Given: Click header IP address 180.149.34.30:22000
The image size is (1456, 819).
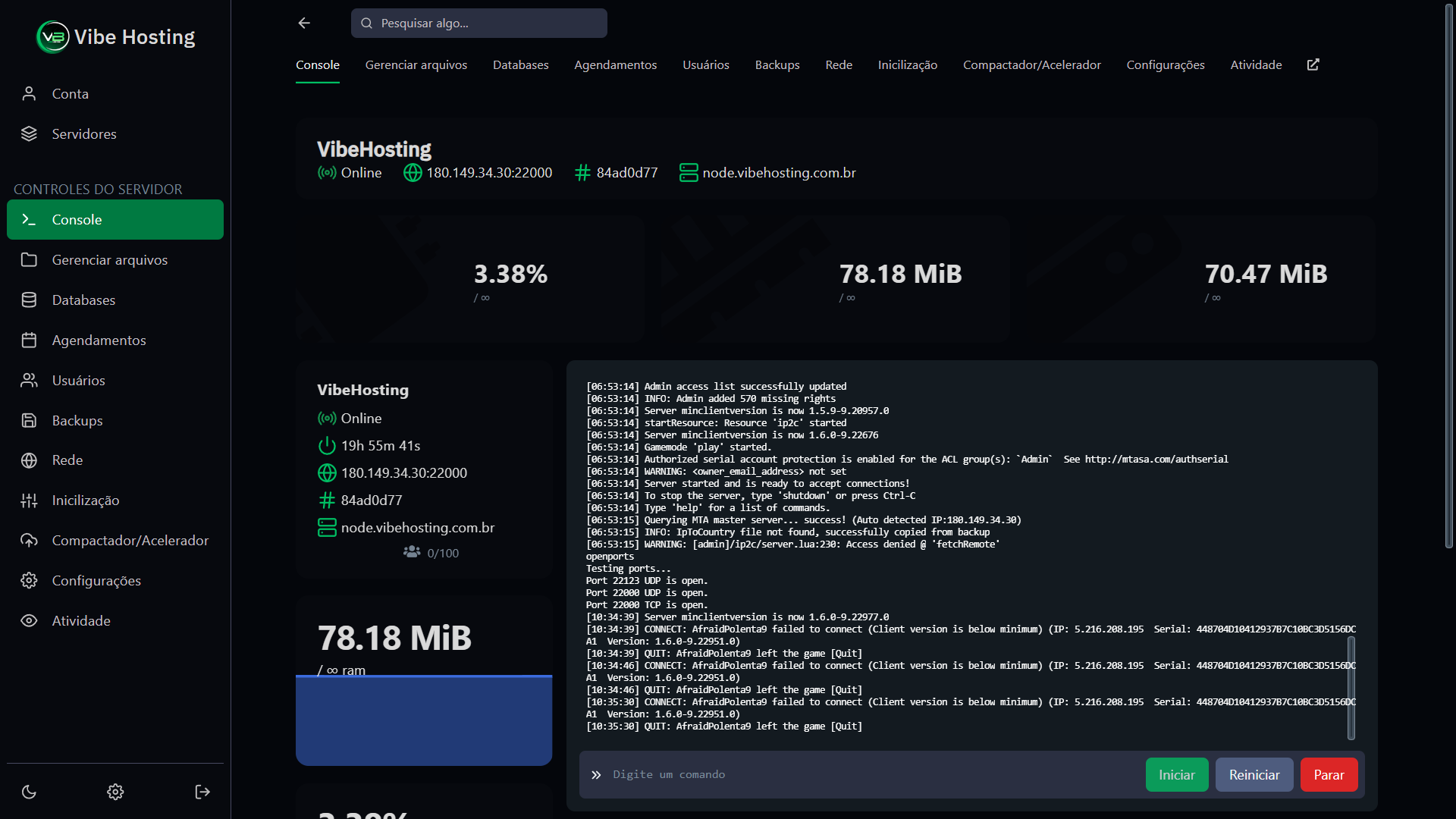Looking at the screenshot, I should (x=489, y=173).
